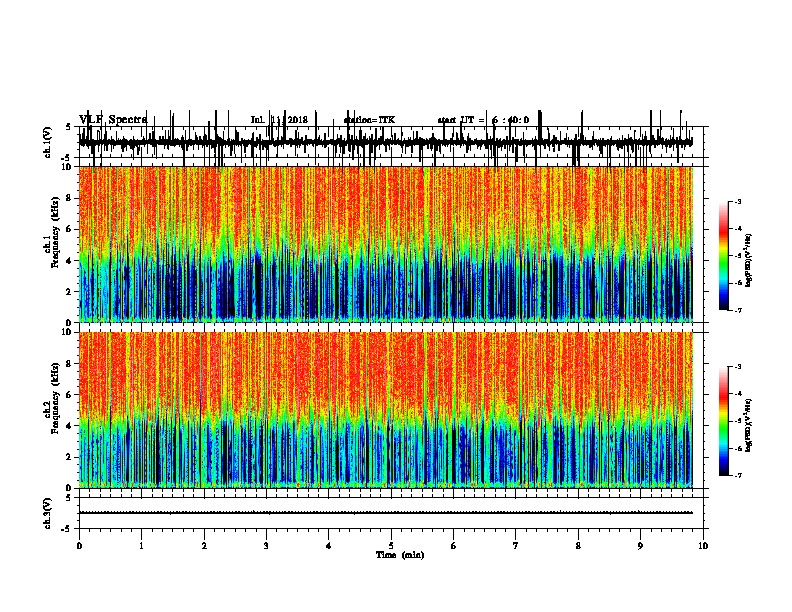Click the "VLF Spectra" title text

(113, 119)
